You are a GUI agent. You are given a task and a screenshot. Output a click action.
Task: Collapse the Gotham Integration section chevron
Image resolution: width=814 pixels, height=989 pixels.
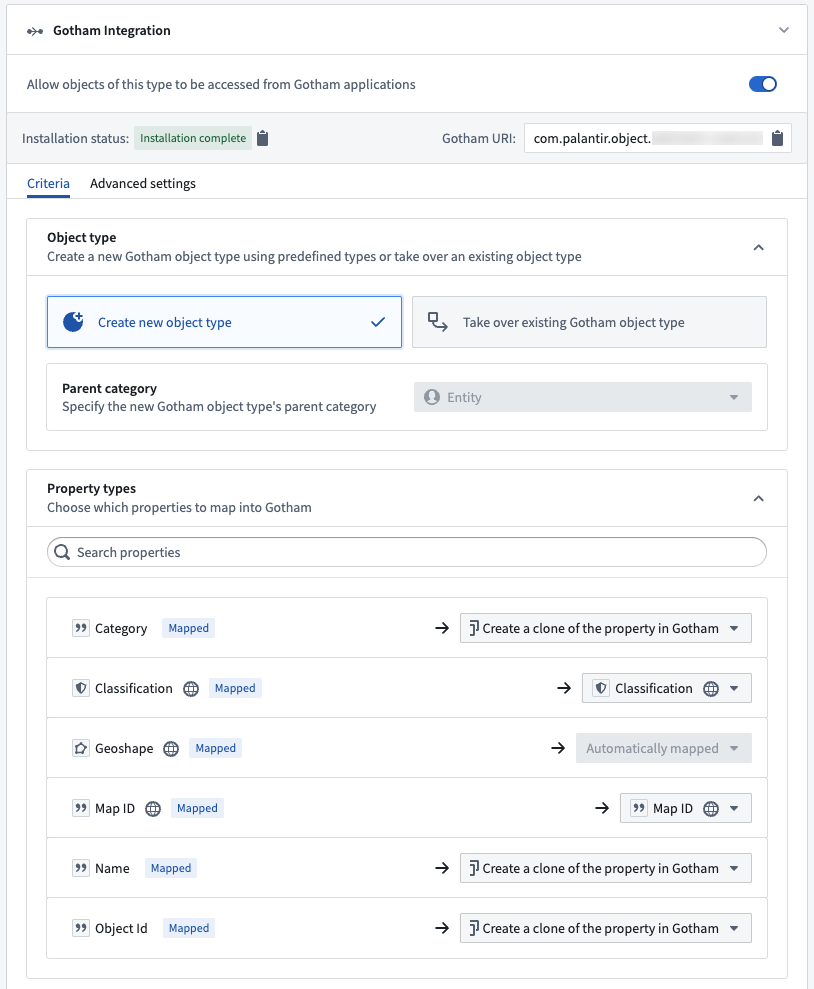point(784,30)
